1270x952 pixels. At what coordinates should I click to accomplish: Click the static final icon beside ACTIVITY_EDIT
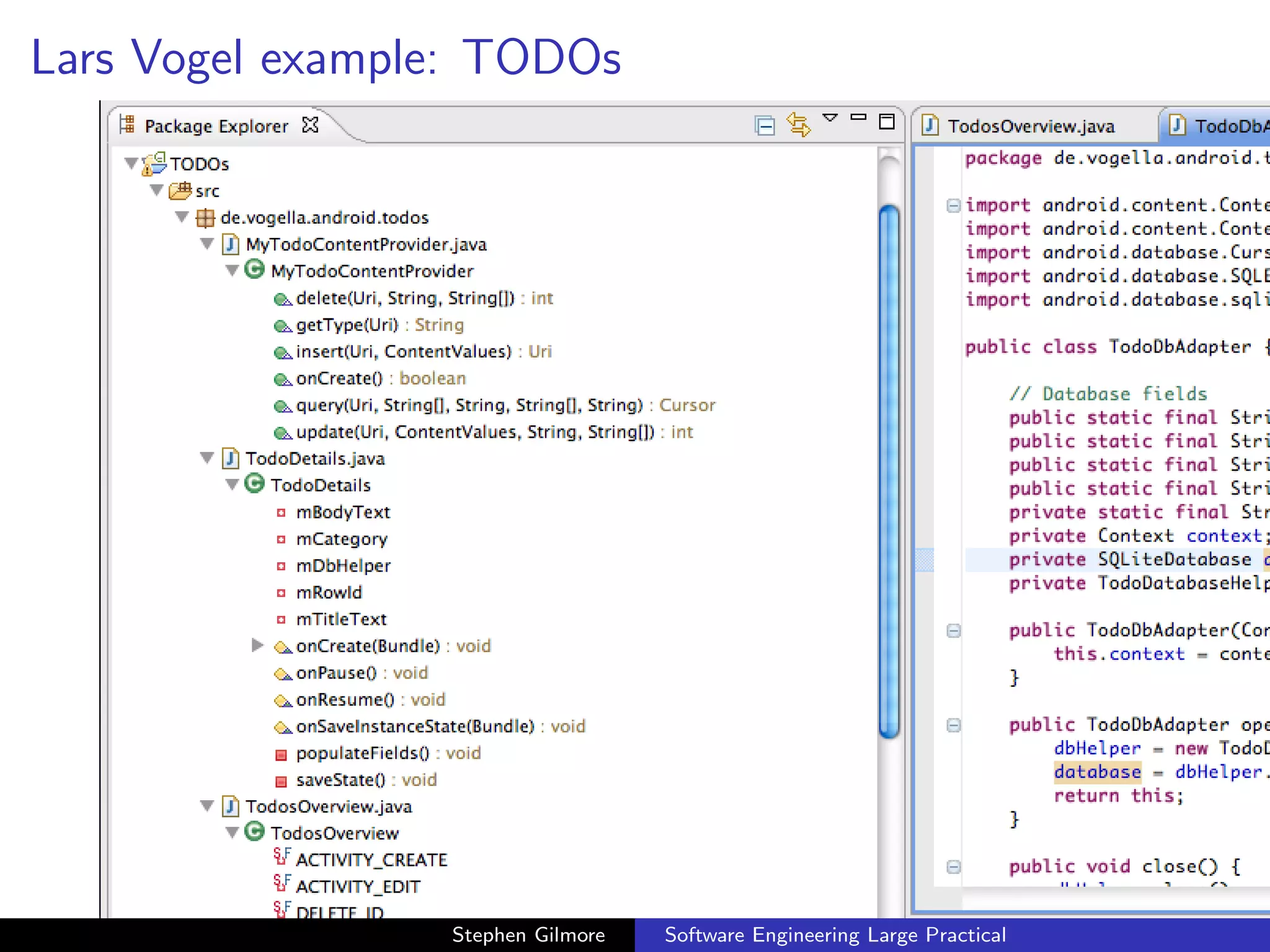tap(282, 884)
